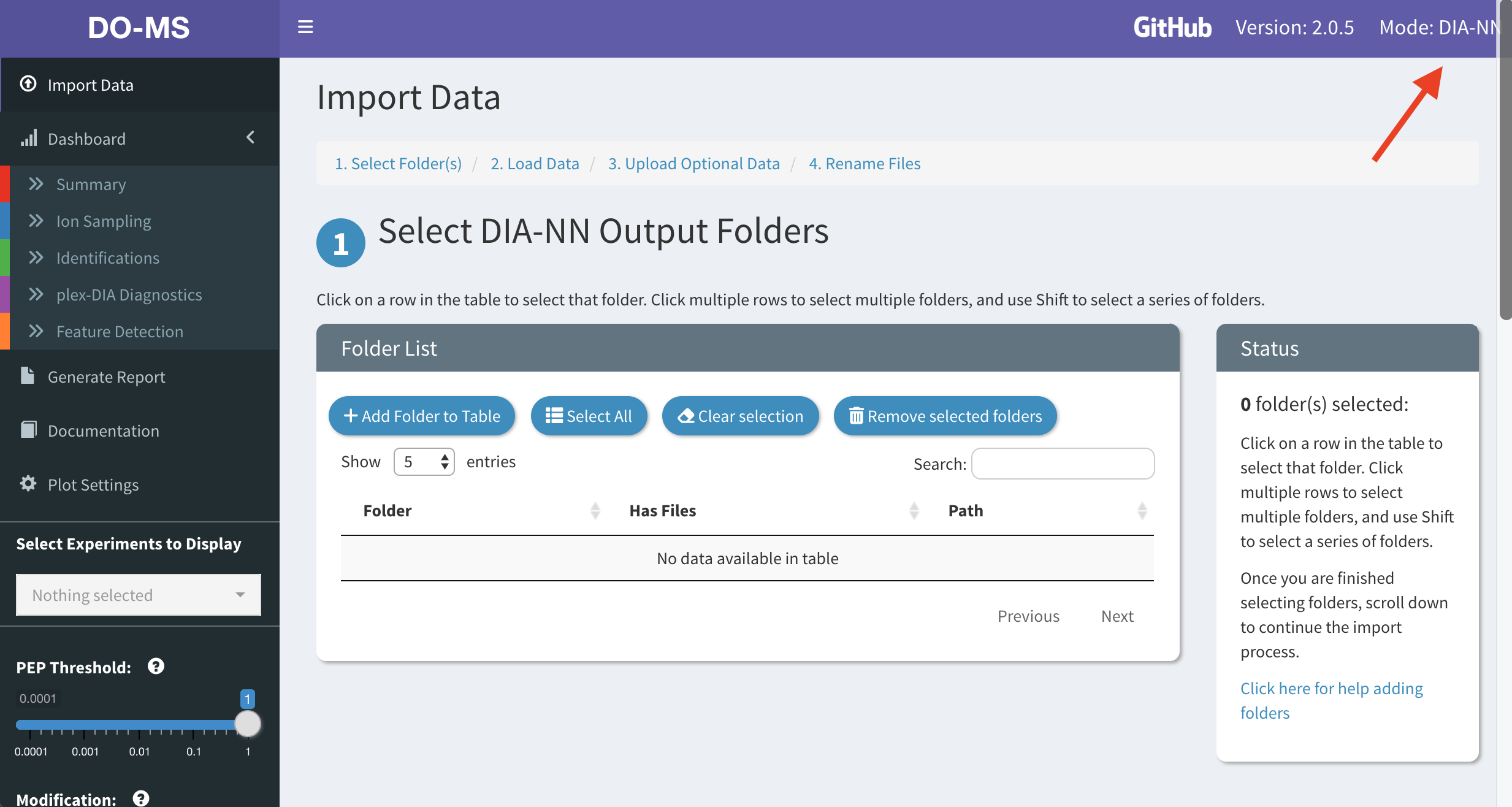Image resolution: width=1512 pixels, height=807 pixels.
Task: Click the DO-MS logo title
Action: point(139,28)
